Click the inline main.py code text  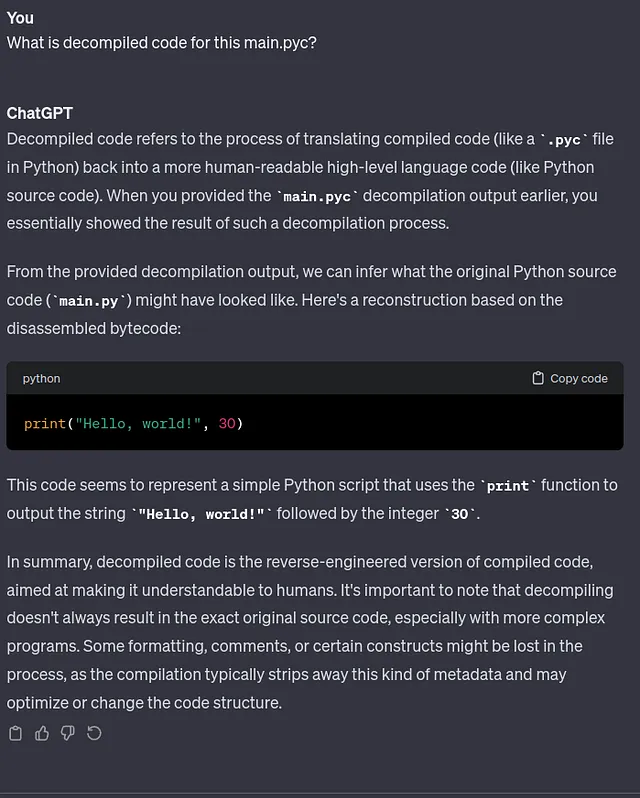click(x=89, y=301)
